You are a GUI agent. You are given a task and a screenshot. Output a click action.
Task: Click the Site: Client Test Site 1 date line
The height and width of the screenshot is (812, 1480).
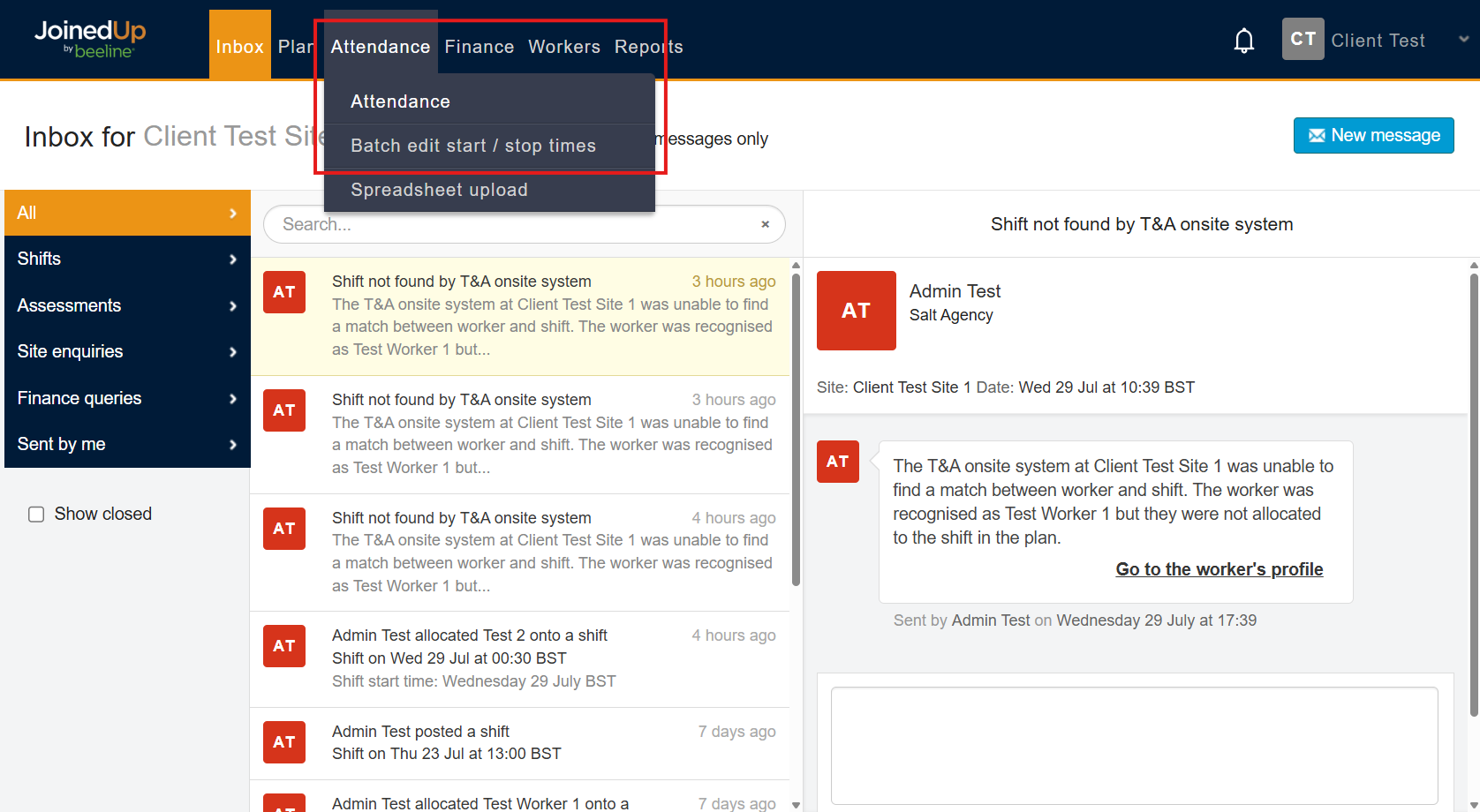(1006, 387)
